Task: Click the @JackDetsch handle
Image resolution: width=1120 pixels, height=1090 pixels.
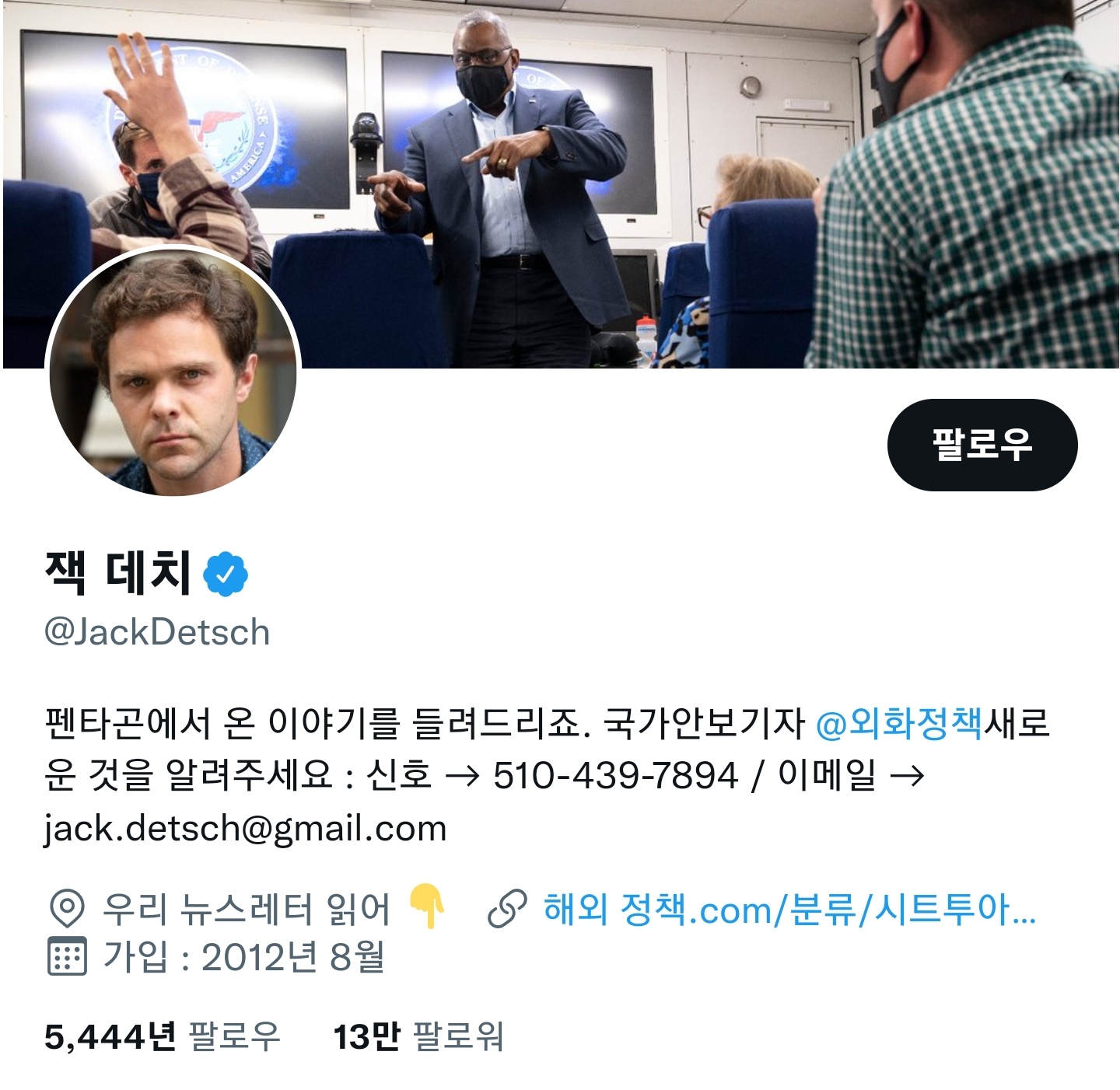Action: (157, 632)
